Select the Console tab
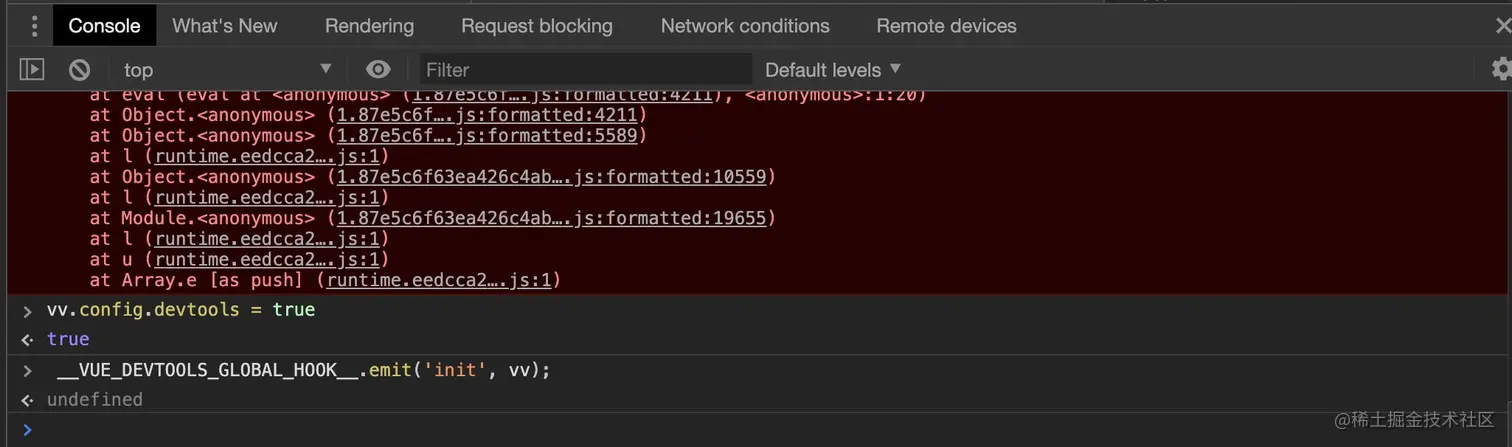The width and height of the screenshot is (1512, 447). [x=104, y=26]
